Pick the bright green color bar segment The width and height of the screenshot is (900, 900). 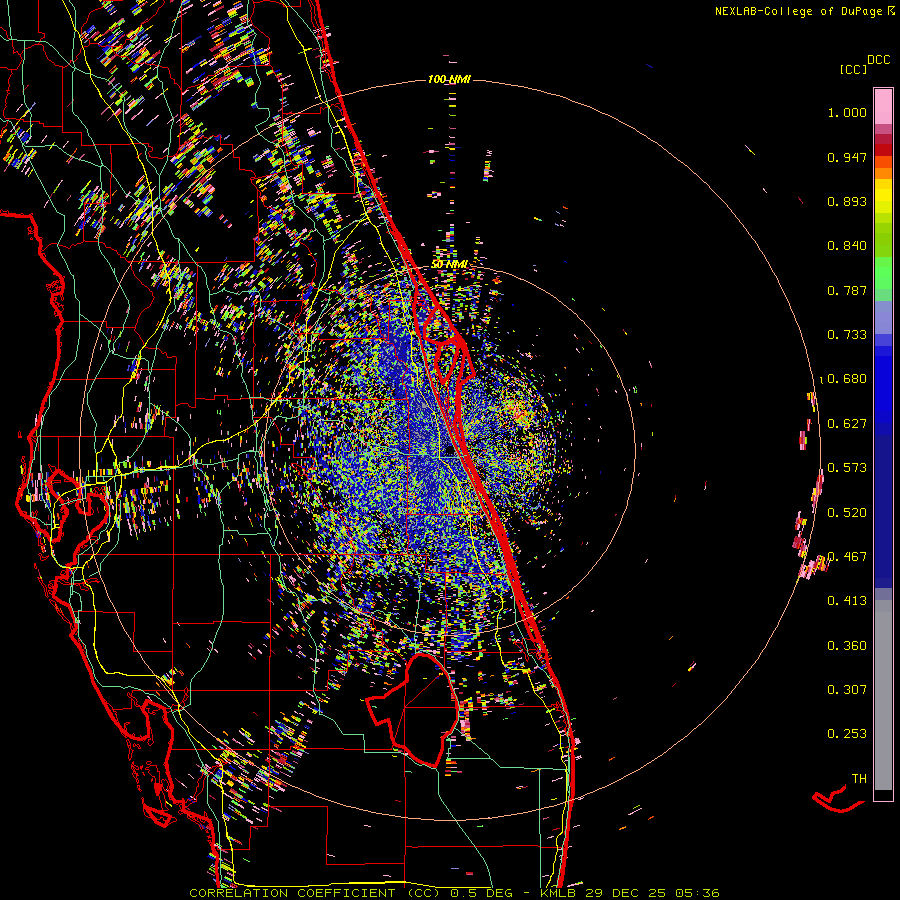pos(883,273)
